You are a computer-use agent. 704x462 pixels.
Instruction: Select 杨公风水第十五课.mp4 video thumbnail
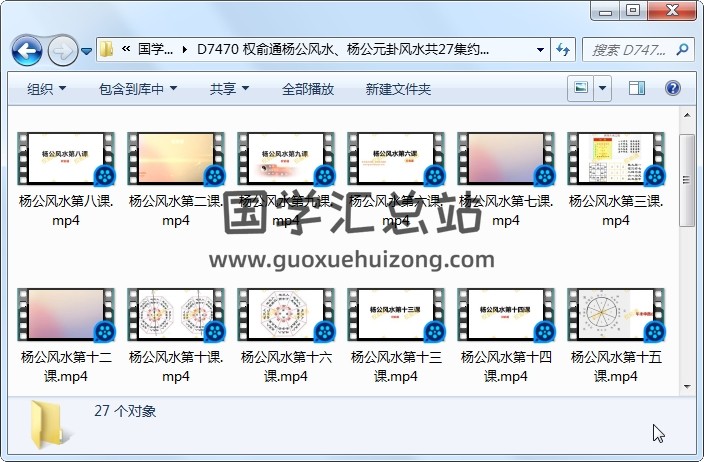616,314
